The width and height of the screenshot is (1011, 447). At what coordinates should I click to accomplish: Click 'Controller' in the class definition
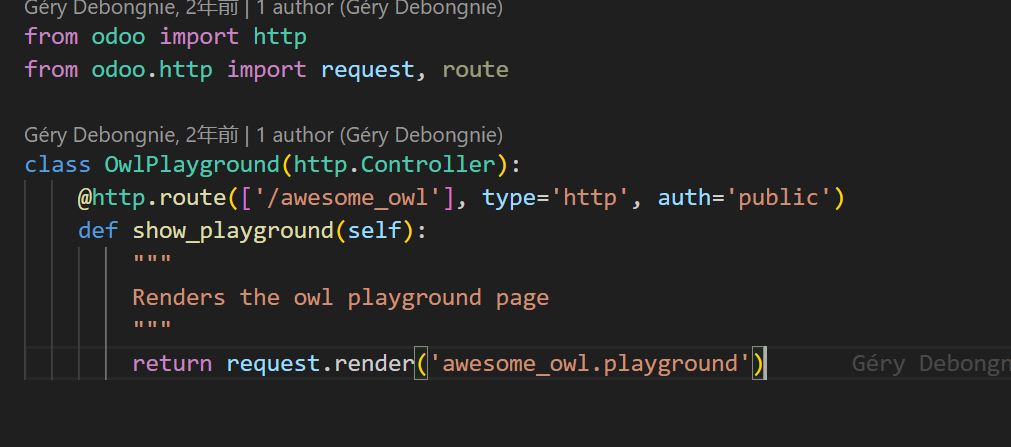pyautogui.click(x=428, y=164)
